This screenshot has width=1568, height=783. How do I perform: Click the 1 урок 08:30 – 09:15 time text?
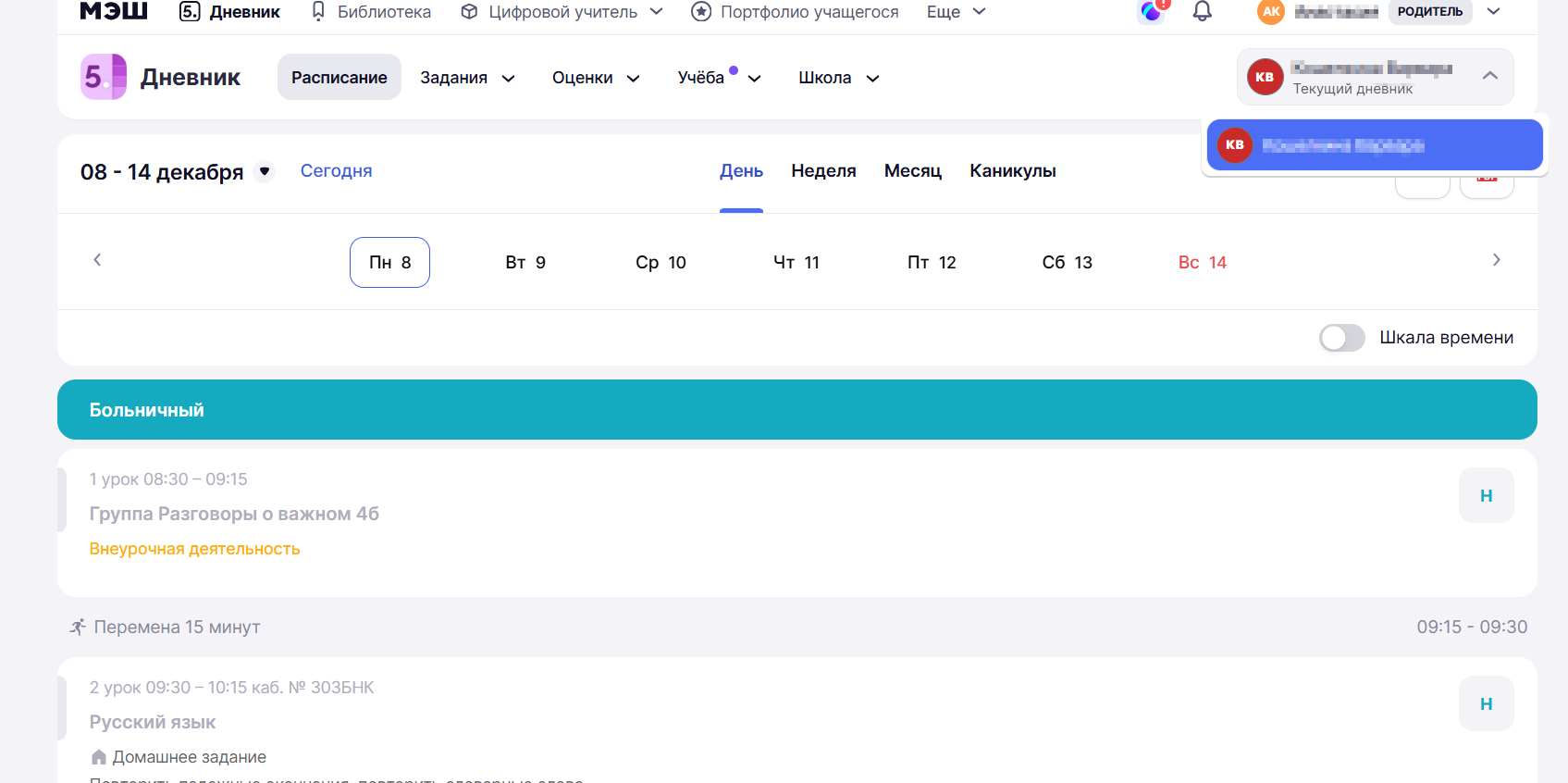pyautogui.click(x=168, y=479)
